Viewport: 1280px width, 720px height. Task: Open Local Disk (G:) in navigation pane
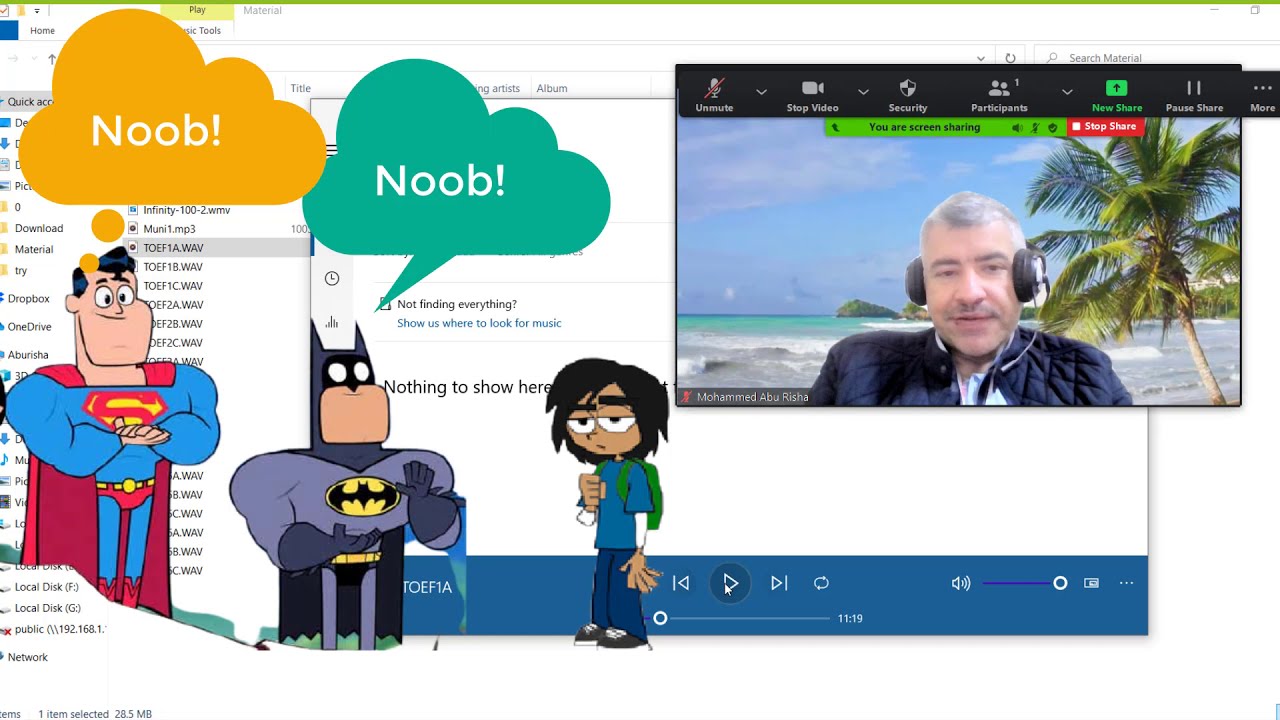[x=47, y=608]
